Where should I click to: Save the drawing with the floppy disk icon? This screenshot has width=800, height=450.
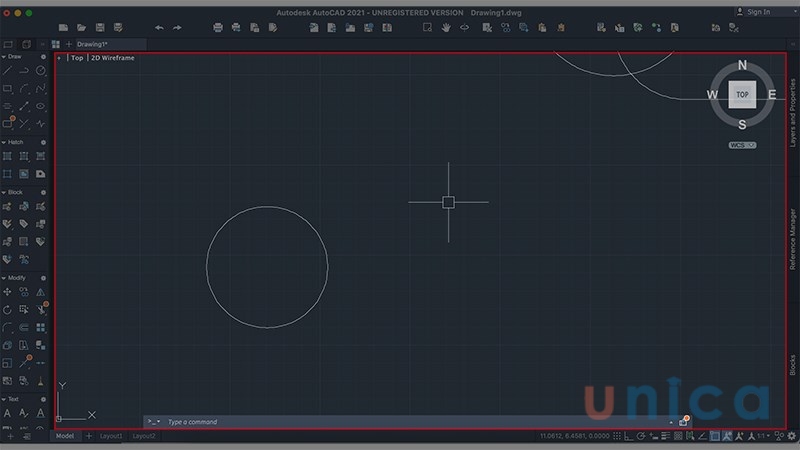100,28
